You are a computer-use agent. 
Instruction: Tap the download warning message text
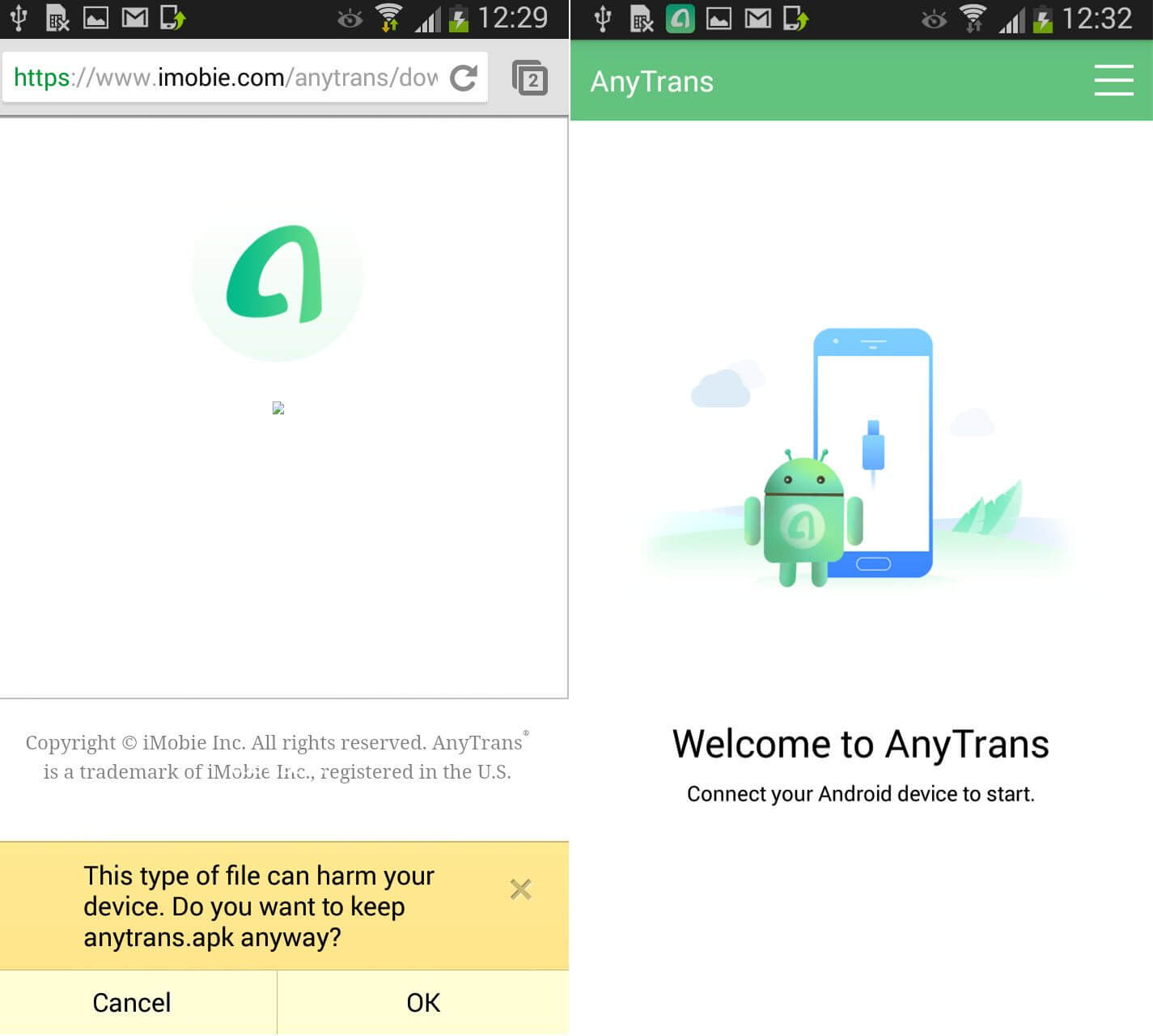[x=259, y=906]
